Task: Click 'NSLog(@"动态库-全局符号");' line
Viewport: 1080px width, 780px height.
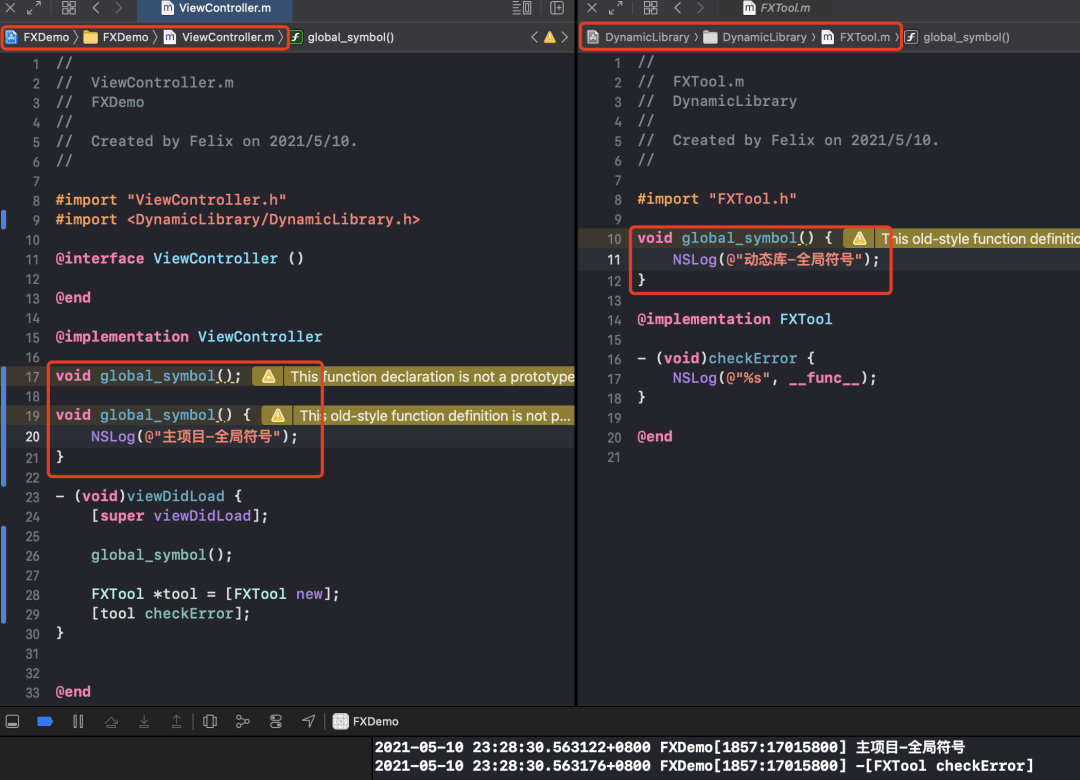Action: (x=776, y=259)
